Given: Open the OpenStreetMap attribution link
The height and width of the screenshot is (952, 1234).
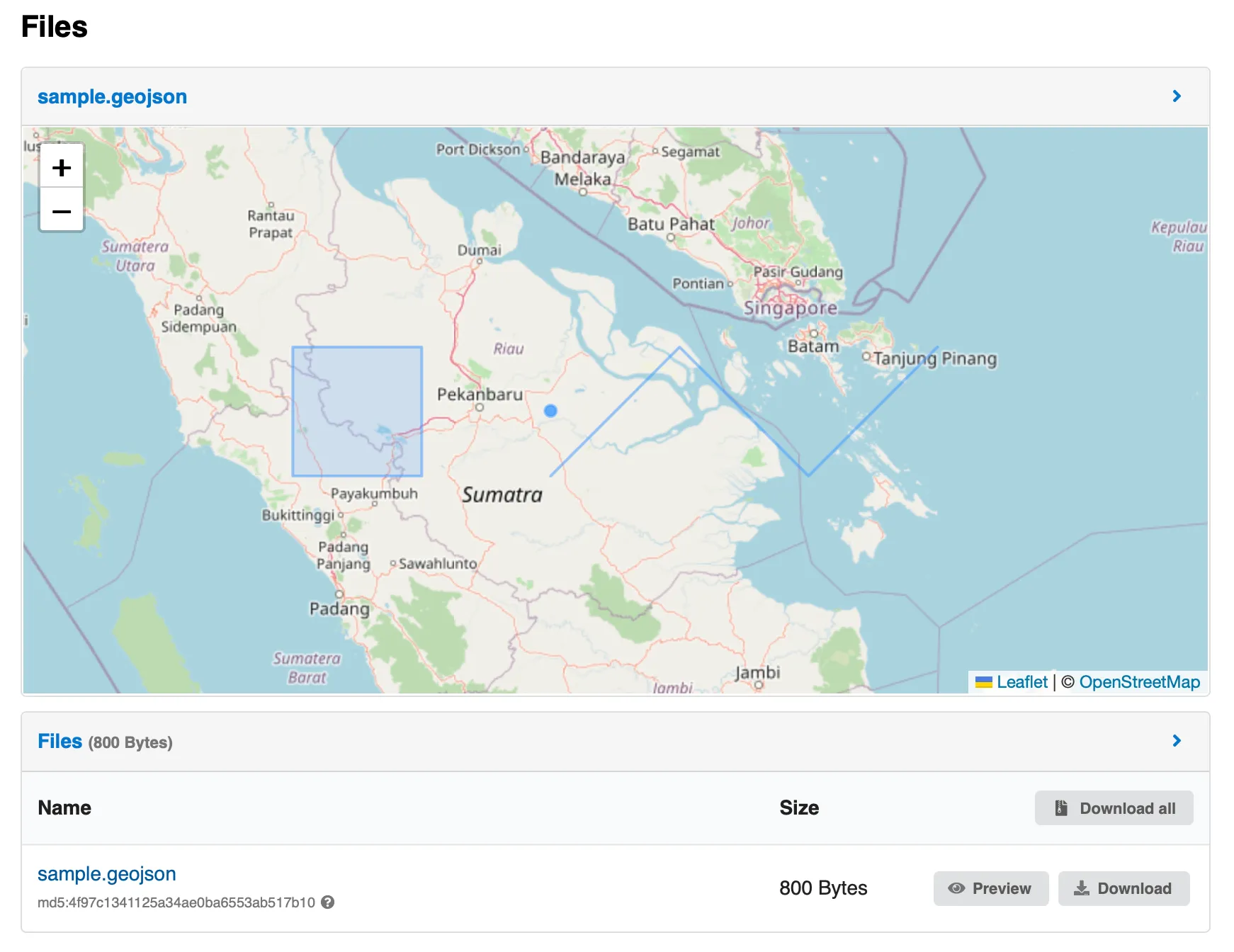Looking at the screenshot, I should pyautogui.click(x=1139, y=682).
